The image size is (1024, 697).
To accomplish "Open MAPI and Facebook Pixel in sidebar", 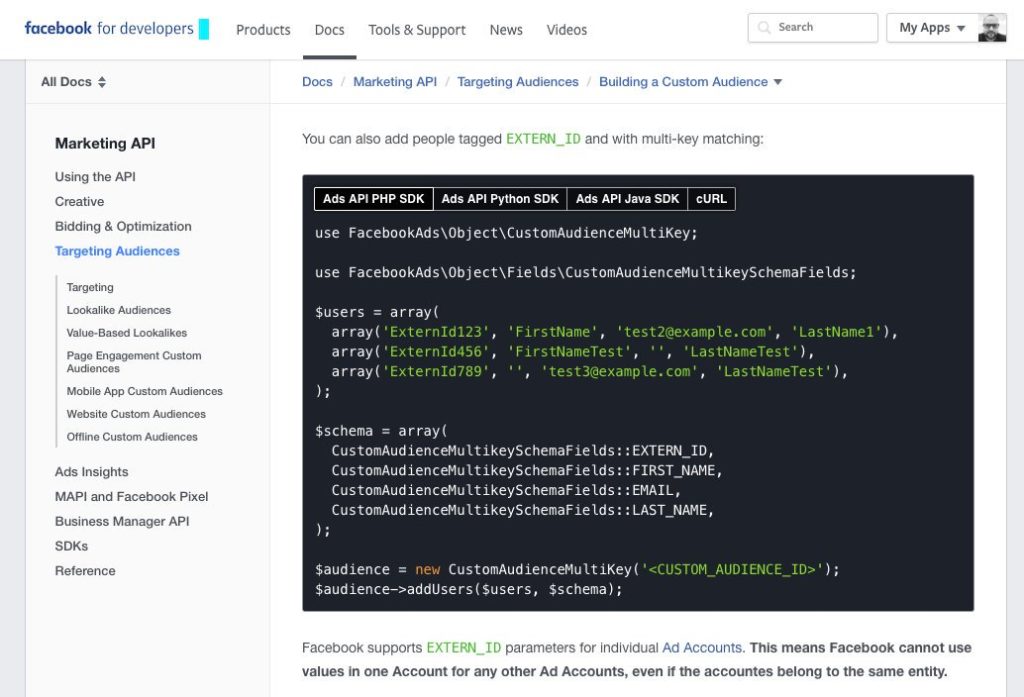I will [131, 496].
